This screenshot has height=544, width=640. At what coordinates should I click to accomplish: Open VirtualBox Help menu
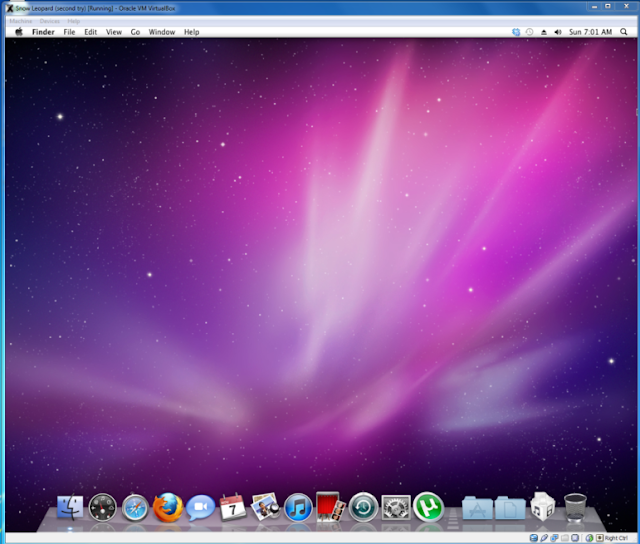(73, 21)
